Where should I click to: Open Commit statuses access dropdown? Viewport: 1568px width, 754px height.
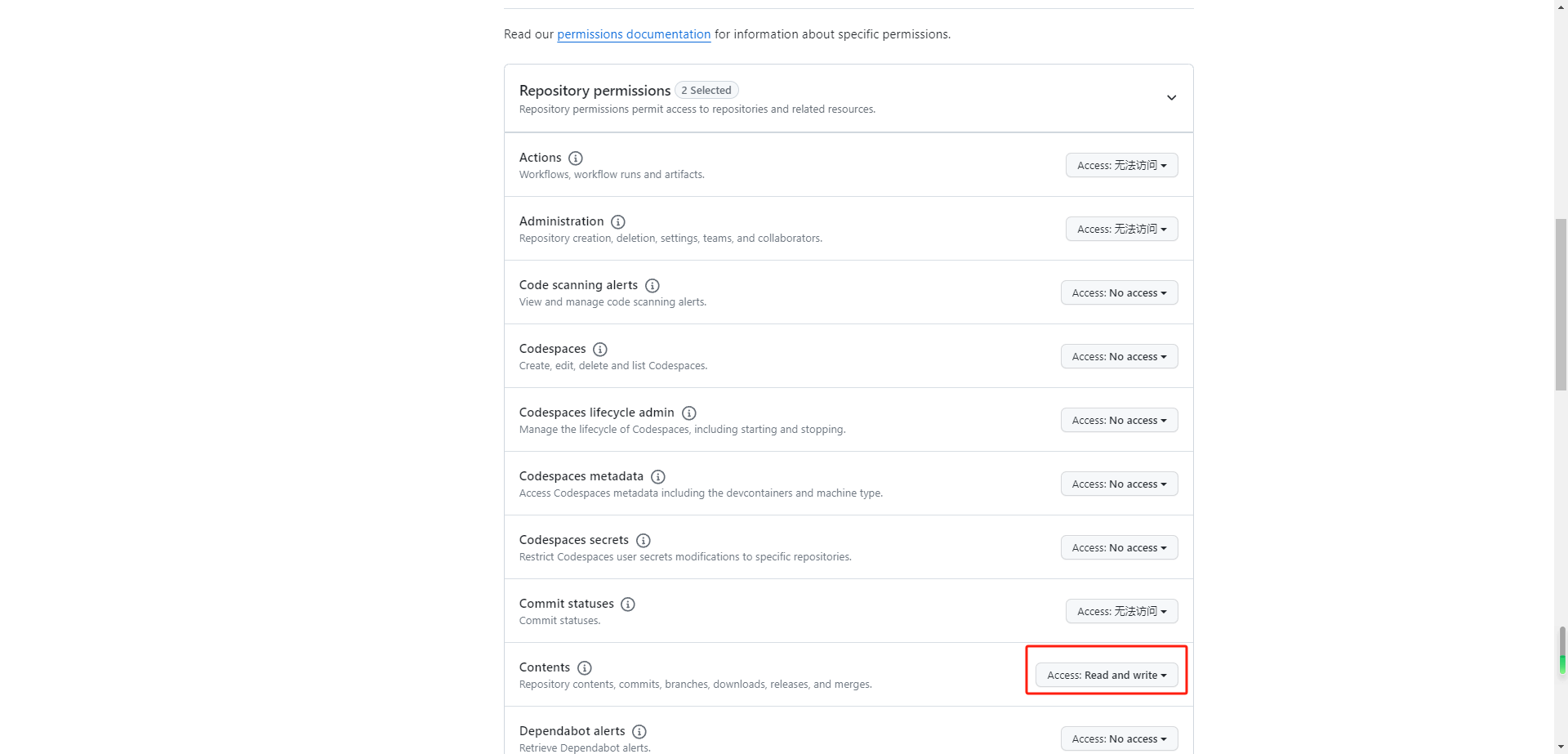pos(1121,611)
